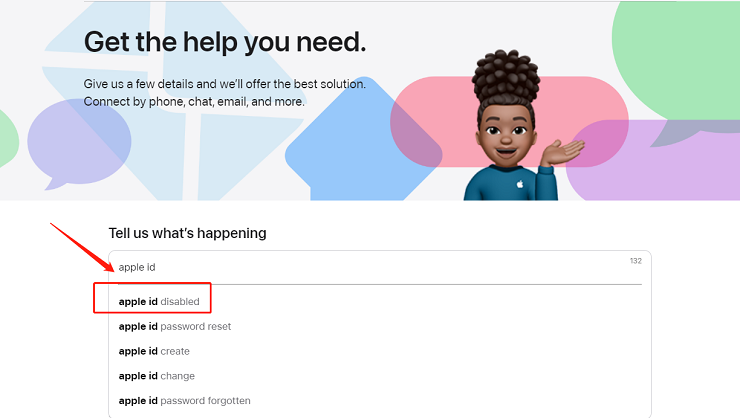Viewport: 740px width, 418px height.
Task: Pick the "apple id create" suggestion
Action: (x=154, y=351)
